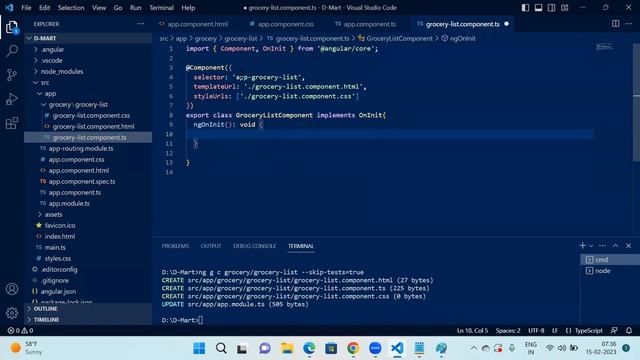Image resolution: width=640 pixels, height=360 pixels.
Task: Open the Search view in activity bar
Action: pos(12,51)
